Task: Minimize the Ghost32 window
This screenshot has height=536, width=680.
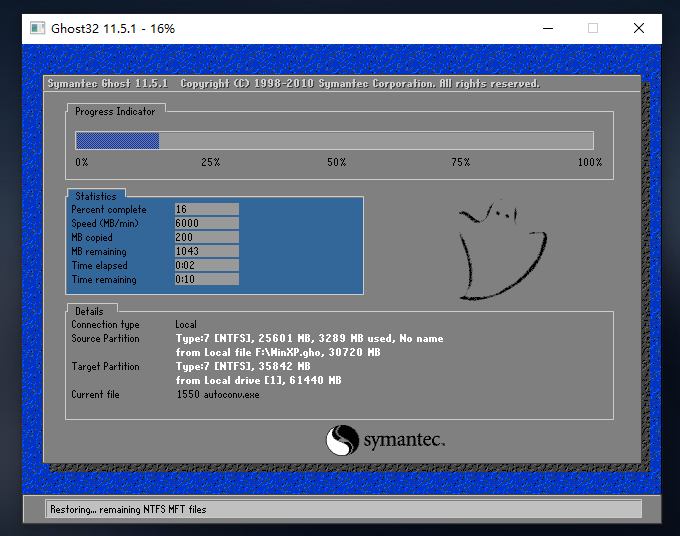Action: [x=546, y=28]
